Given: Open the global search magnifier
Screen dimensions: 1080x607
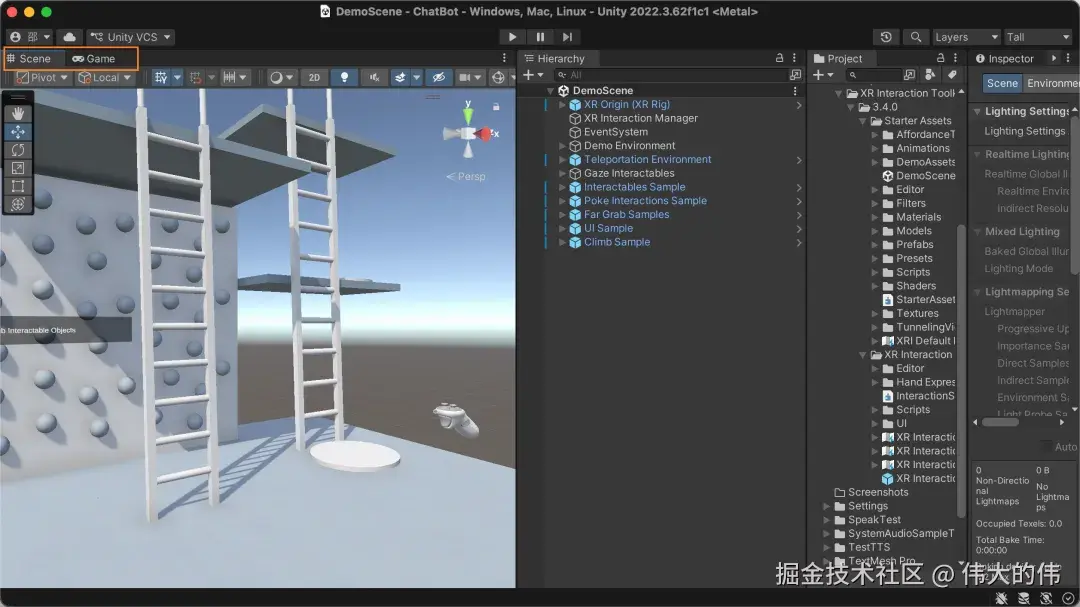Looking at the screenshot, I should point(915,37).
